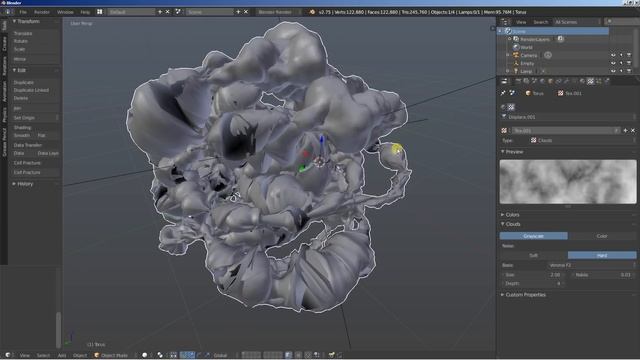Click the Delete button in Edit panel
The width and height of the screenshot is (640, 360).
coord(36,98)
